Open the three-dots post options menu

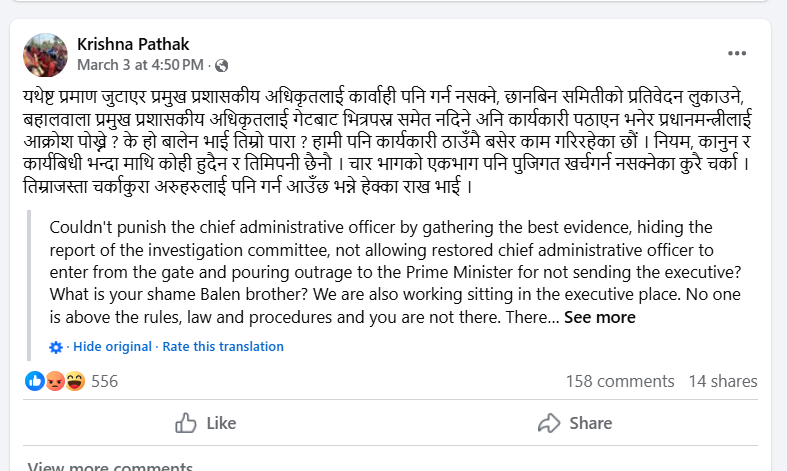pos(737,53)
